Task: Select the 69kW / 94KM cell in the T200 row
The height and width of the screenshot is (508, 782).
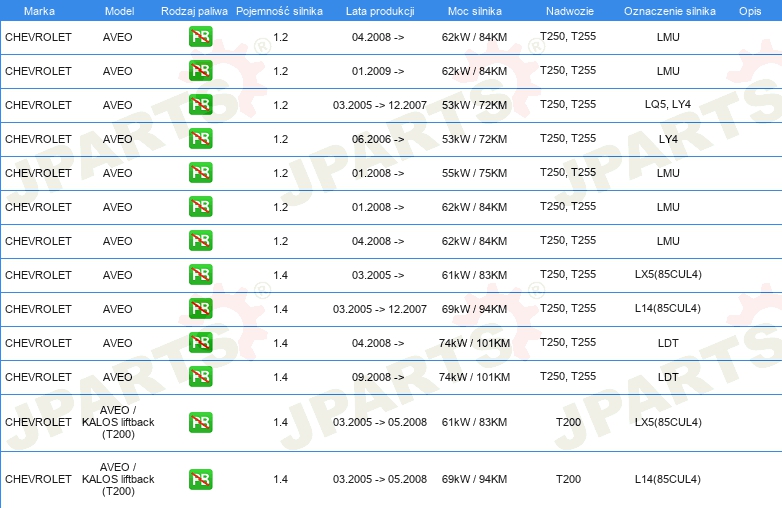Action: [x=474, y=479]
